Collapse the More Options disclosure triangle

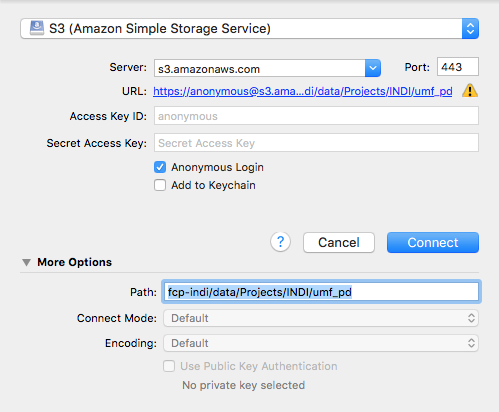(27, 262)
